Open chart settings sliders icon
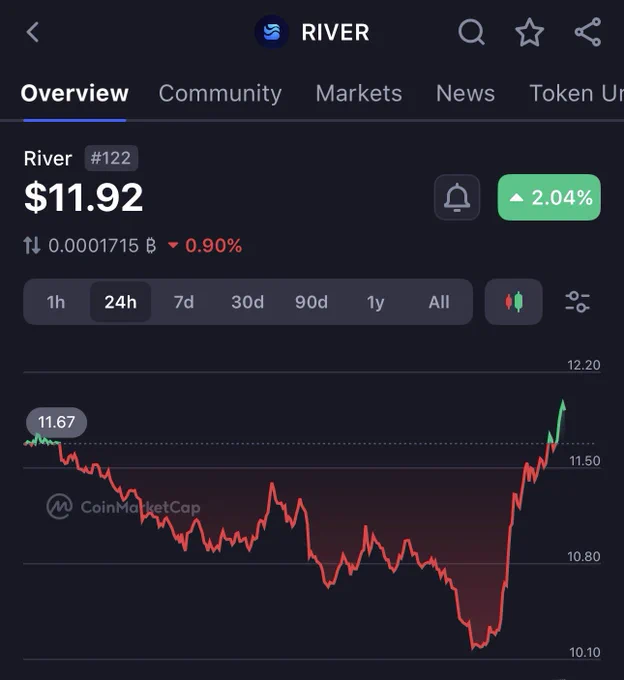 point(578,302)
